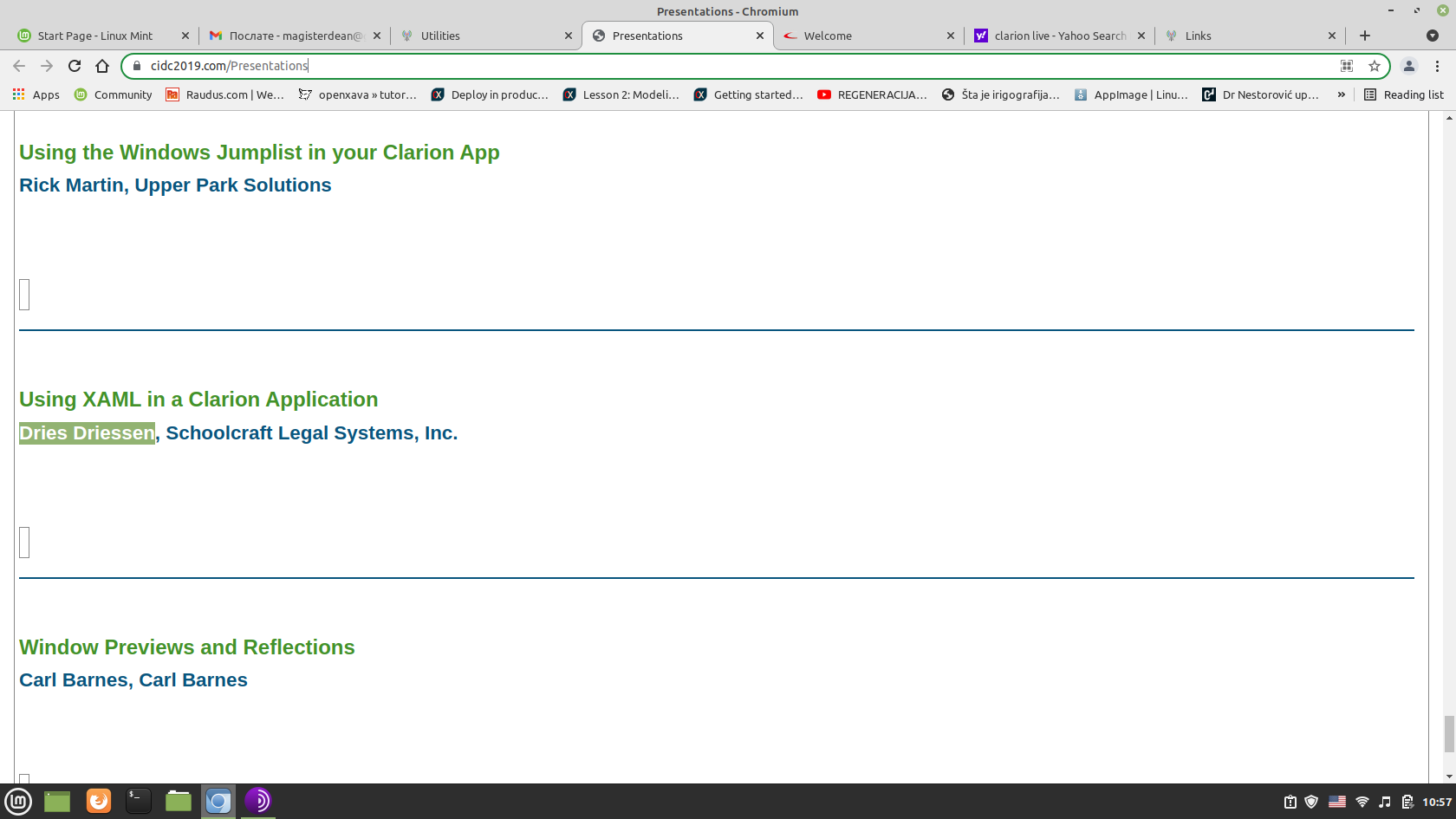Open the Linux Mint start menu

pos(18,801)
